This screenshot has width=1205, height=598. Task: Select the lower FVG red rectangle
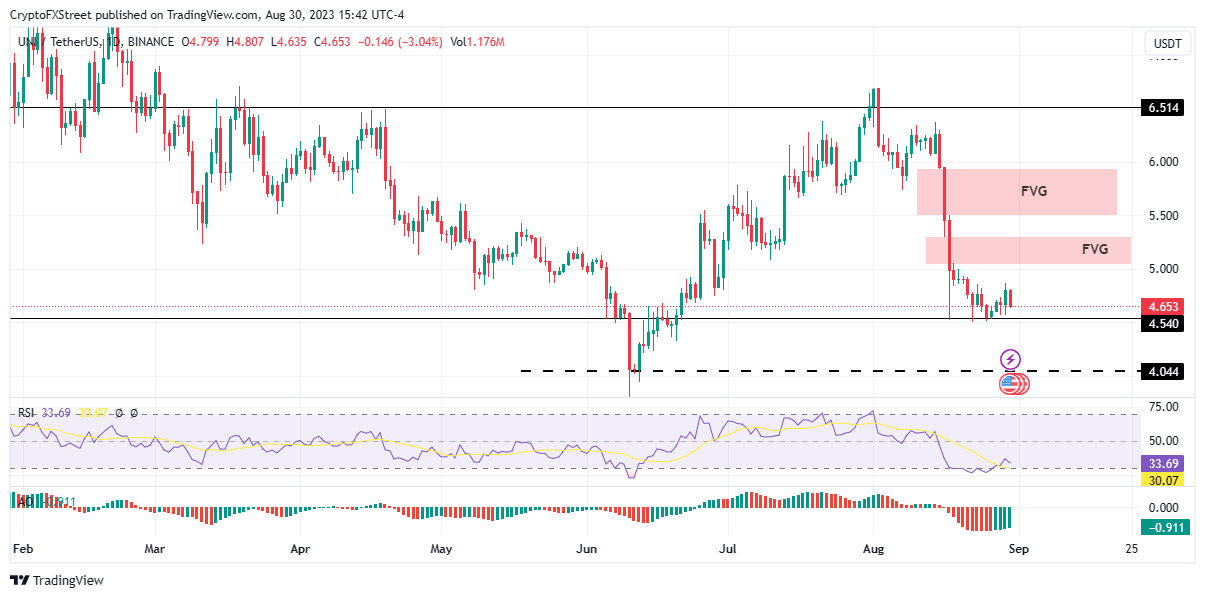pos(1028,250)
